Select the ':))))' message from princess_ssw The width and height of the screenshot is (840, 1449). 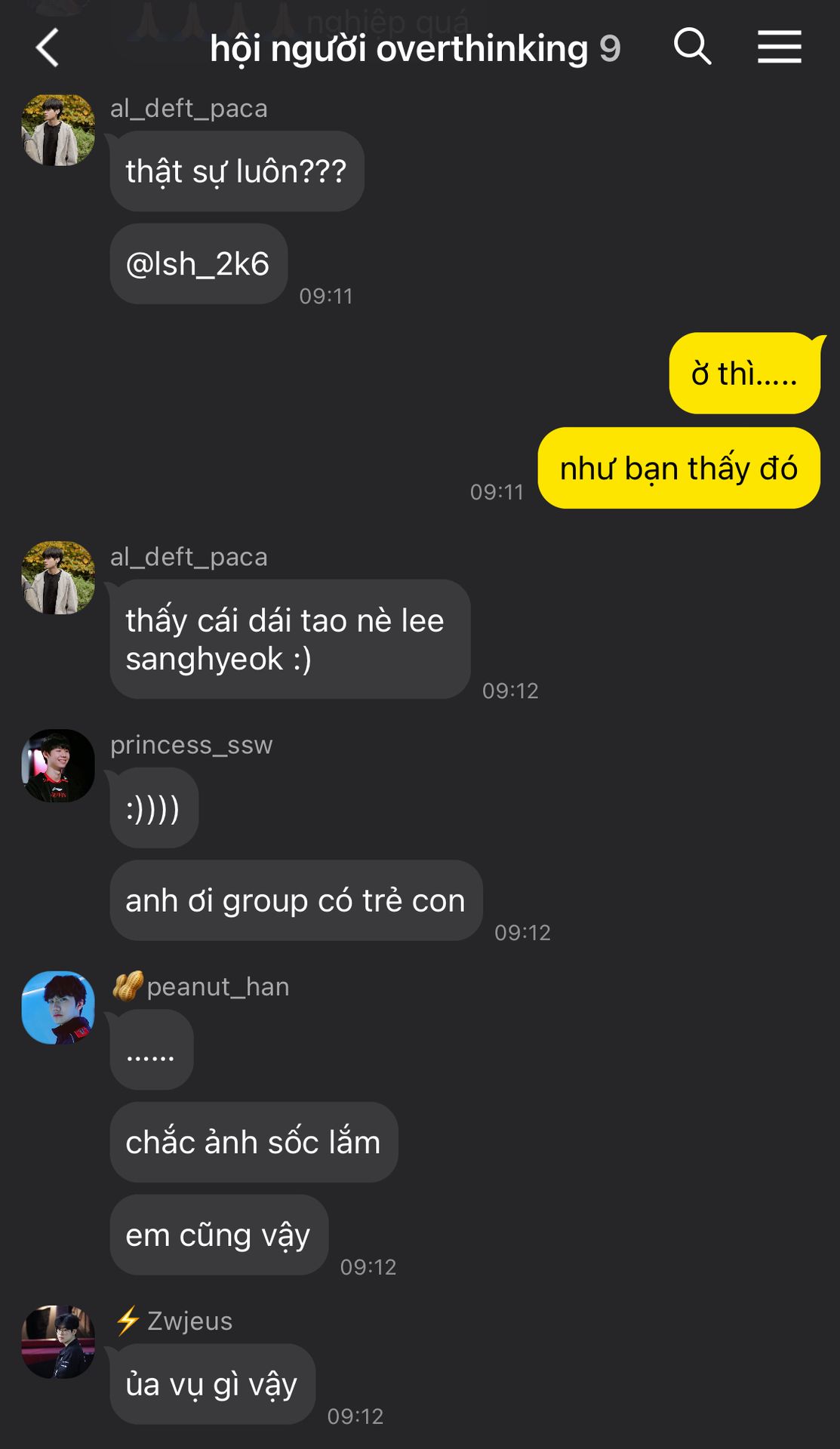click(154, 808)
